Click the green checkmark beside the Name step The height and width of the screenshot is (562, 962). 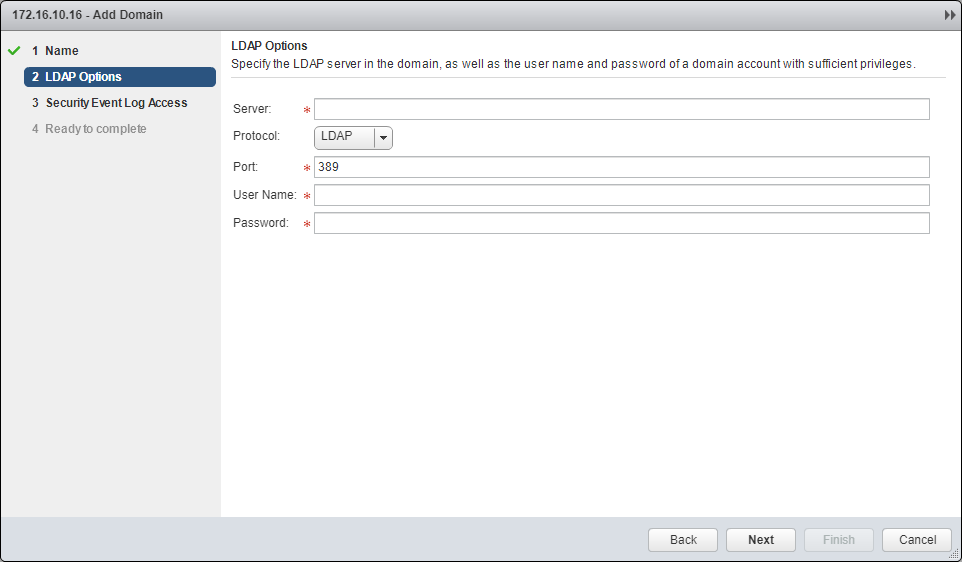pyautogui.click(x=14, y=50)
